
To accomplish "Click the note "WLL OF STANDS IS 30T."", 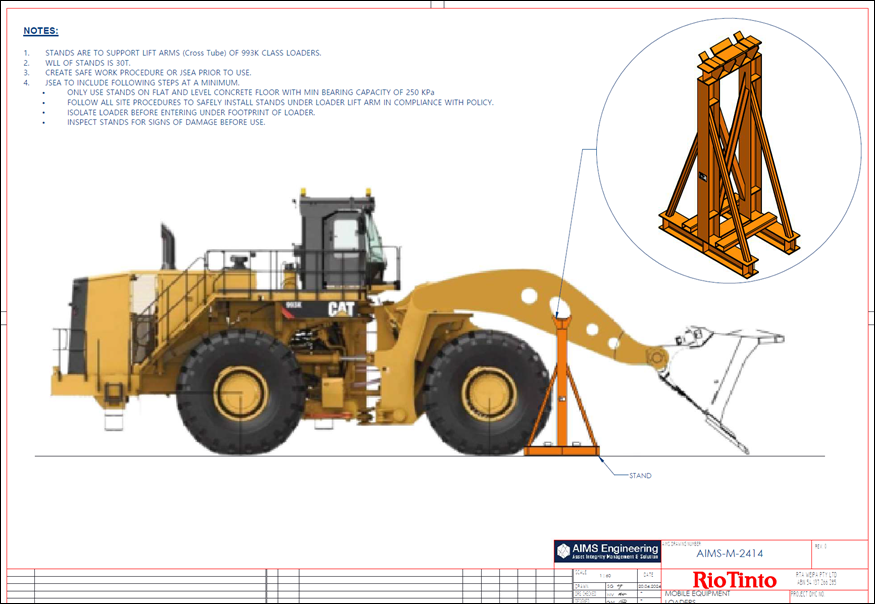I will click(88, 63).
